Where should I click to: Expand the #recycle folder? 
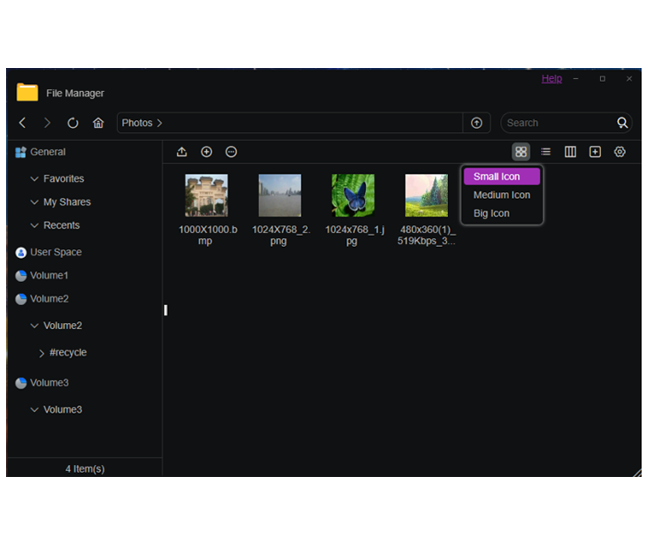(x=42, y=353)
